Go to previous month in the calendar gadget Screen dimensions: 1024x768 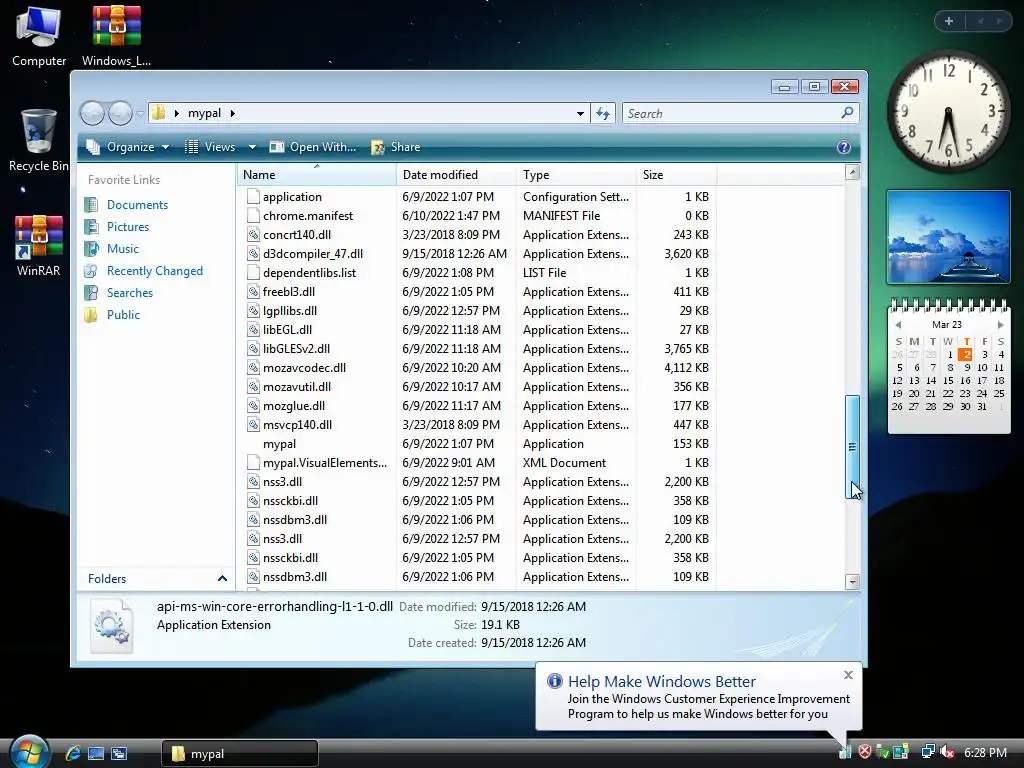[899, 325]
